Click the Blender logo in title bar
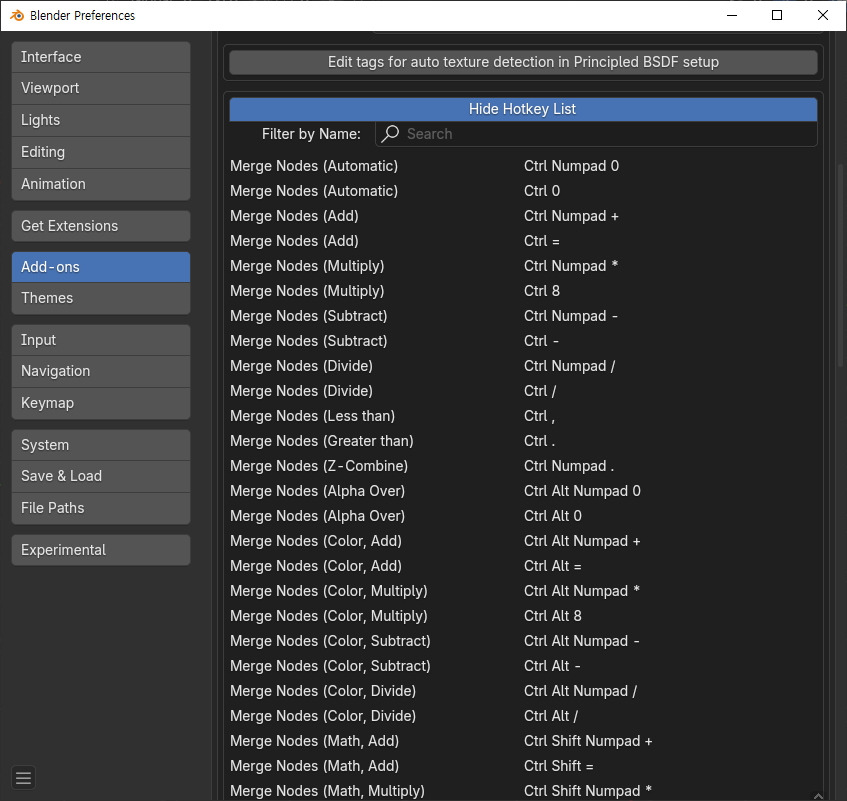The height and width of the screenshot is (801, 847). click(17, 15)
